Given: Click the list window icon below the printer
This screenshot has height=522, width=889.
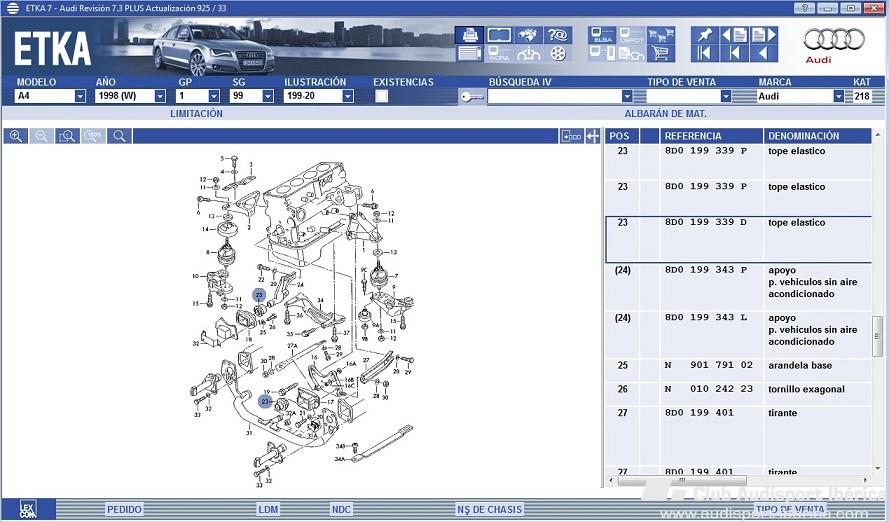Looking at the screenshot, I should pyautogui.click(x=469, y=54).
